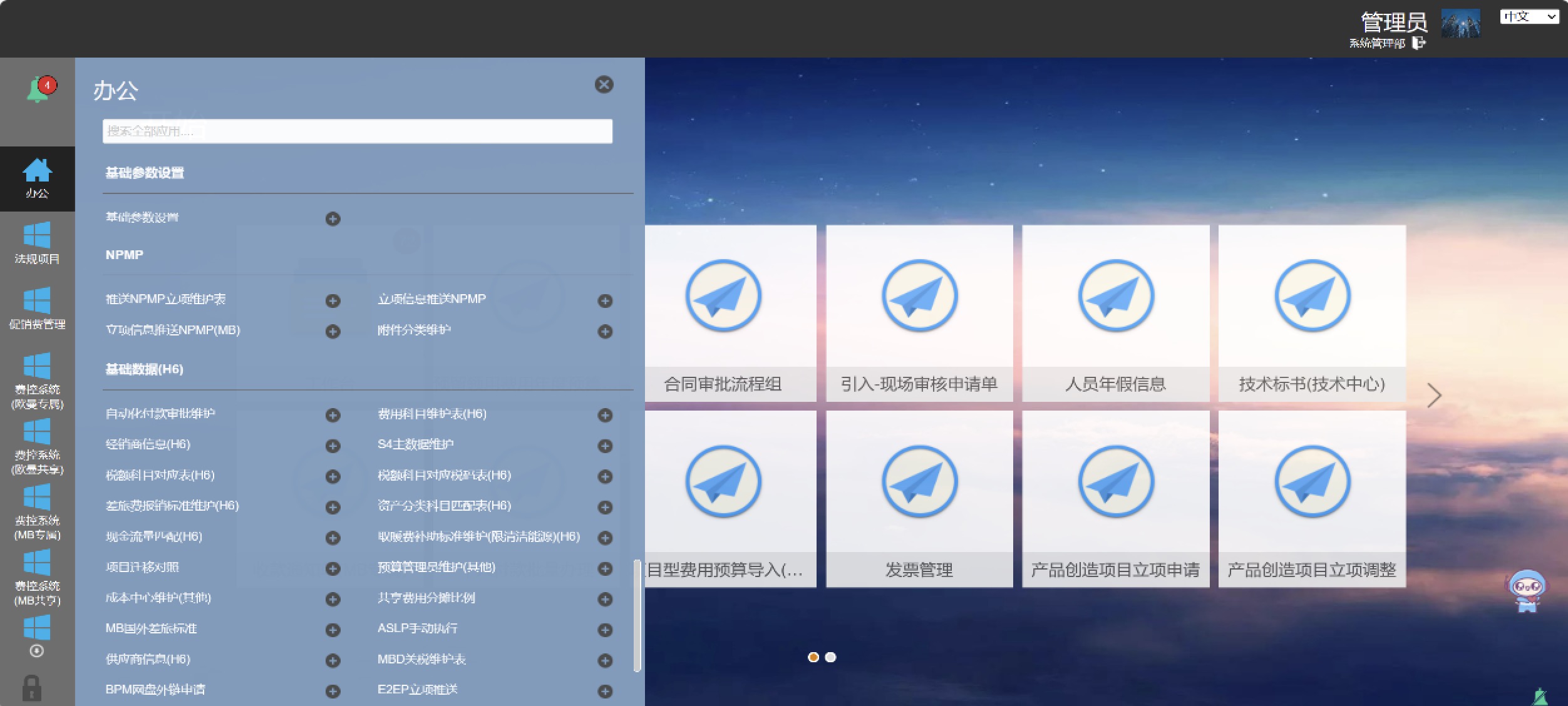Open the robot assistant icon
The width and height of the screenshot is (1568, 706).
[1526, 590]
